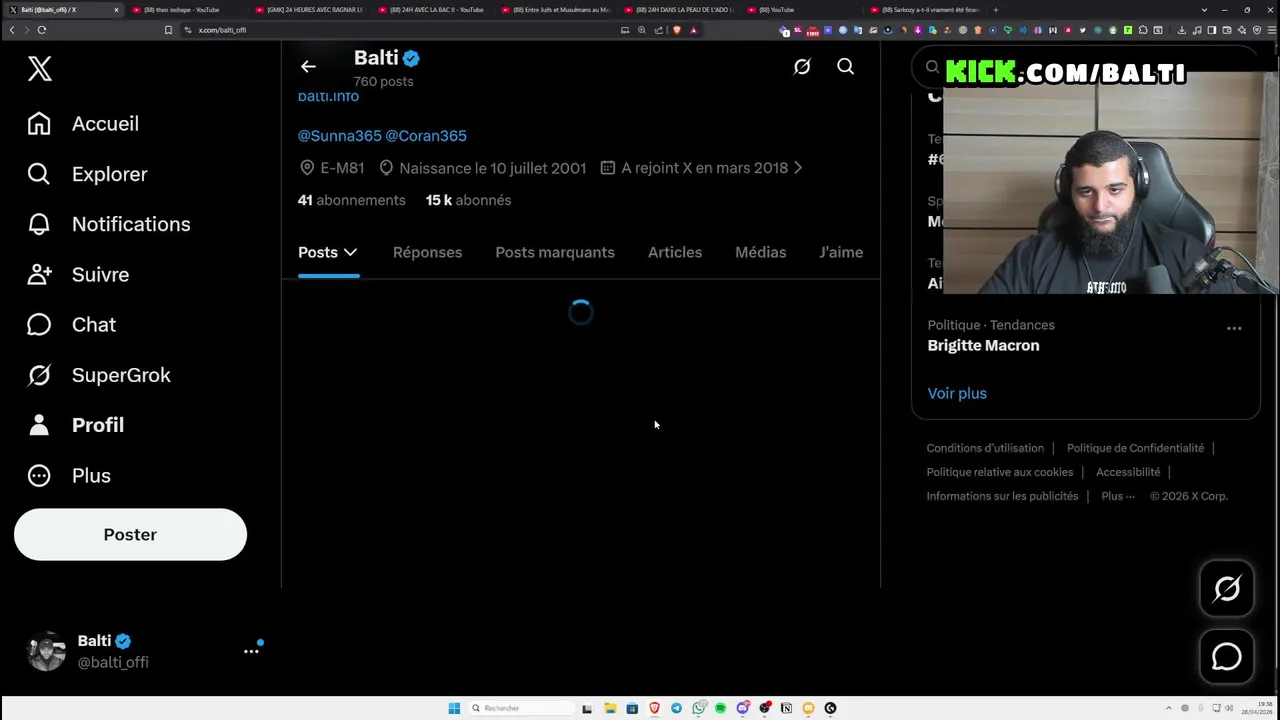Search the profile with magnifier icon
1280x720 pixels.
click(845, 67)
